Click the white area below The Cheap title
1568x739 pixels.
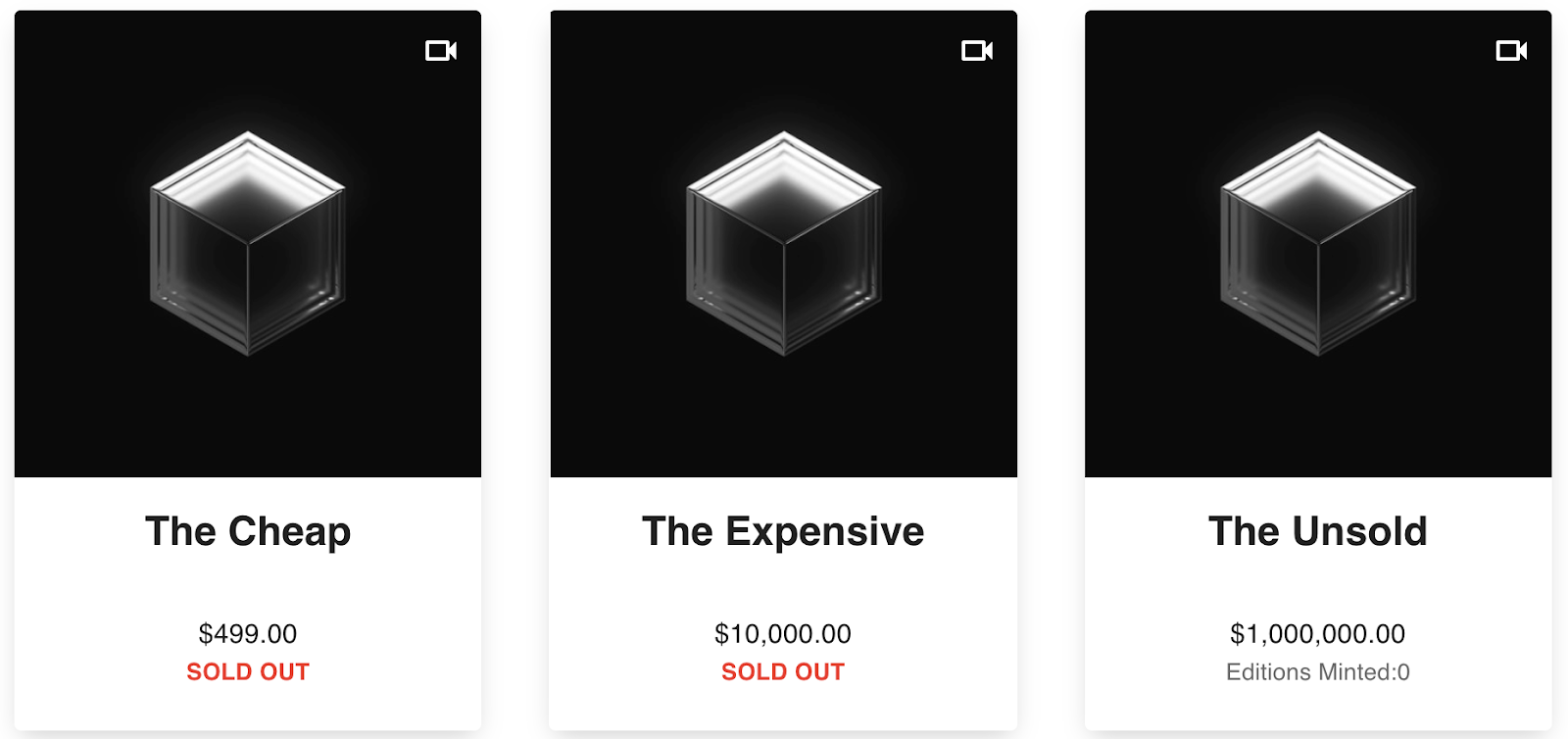[x=248, y=584]
